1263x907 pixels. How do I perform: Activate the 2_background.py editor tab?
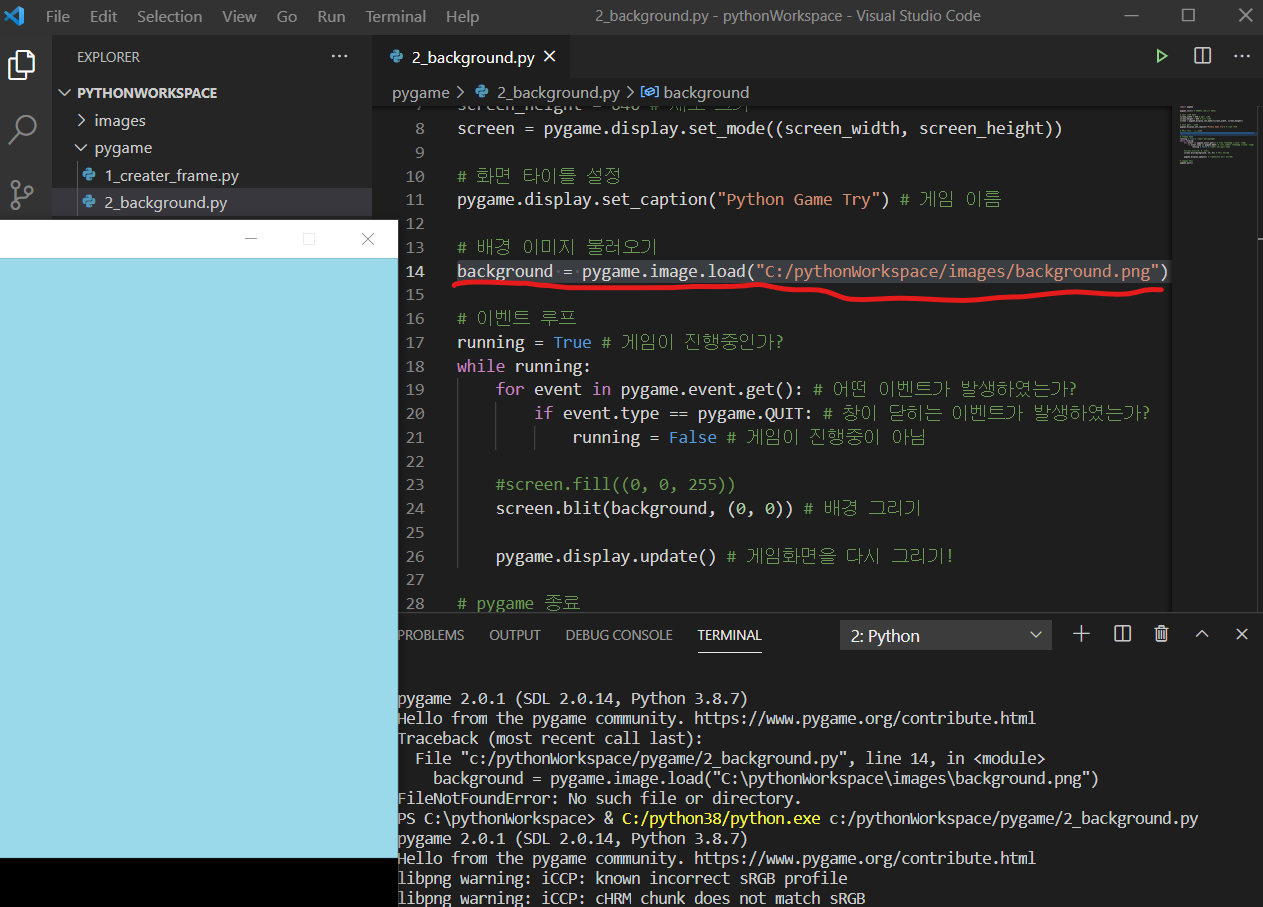pos(471,57)
